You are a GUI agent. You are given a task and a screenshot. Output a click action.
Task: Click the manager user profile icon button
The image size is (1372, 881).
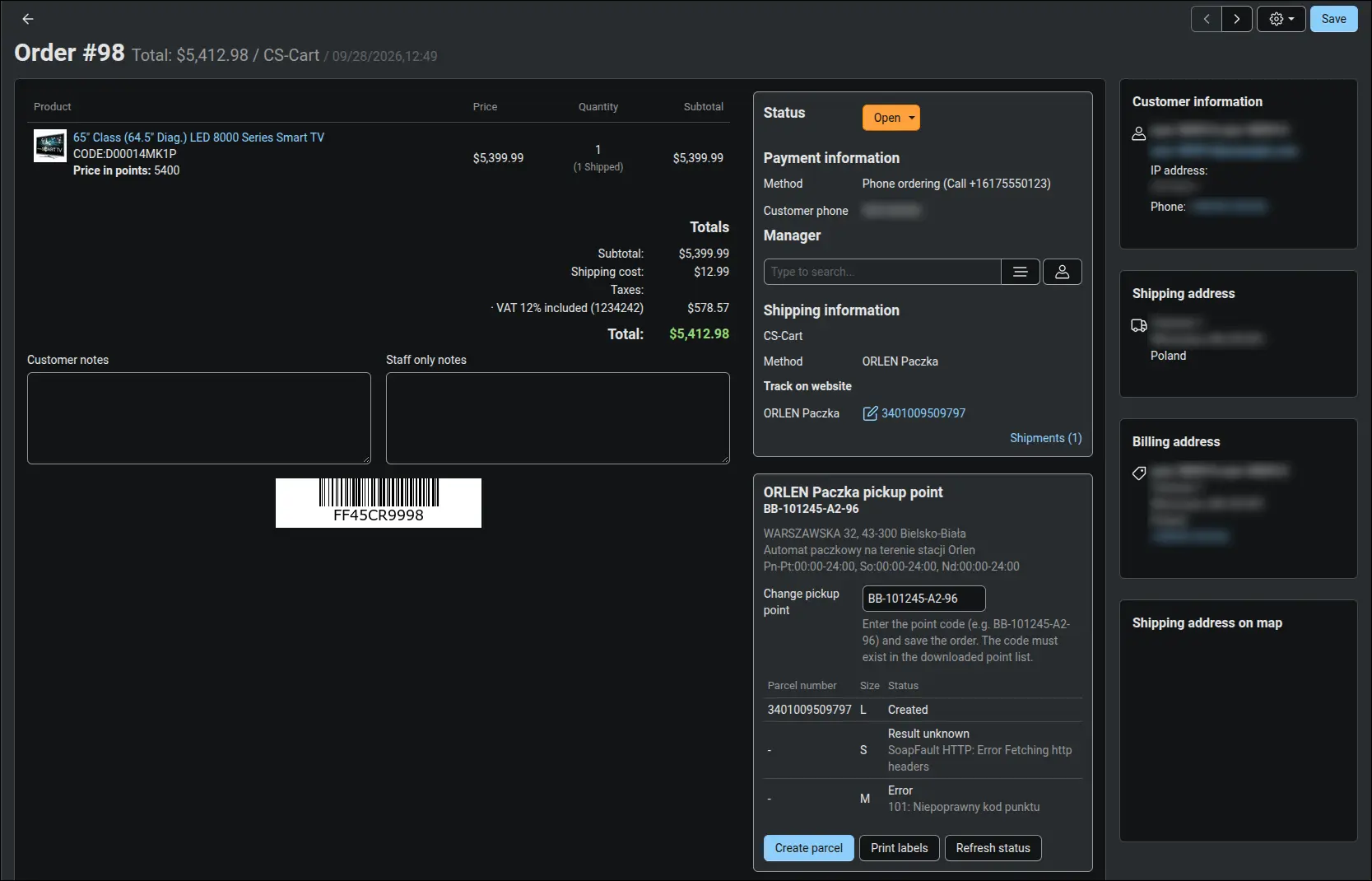coord(1063,272)
